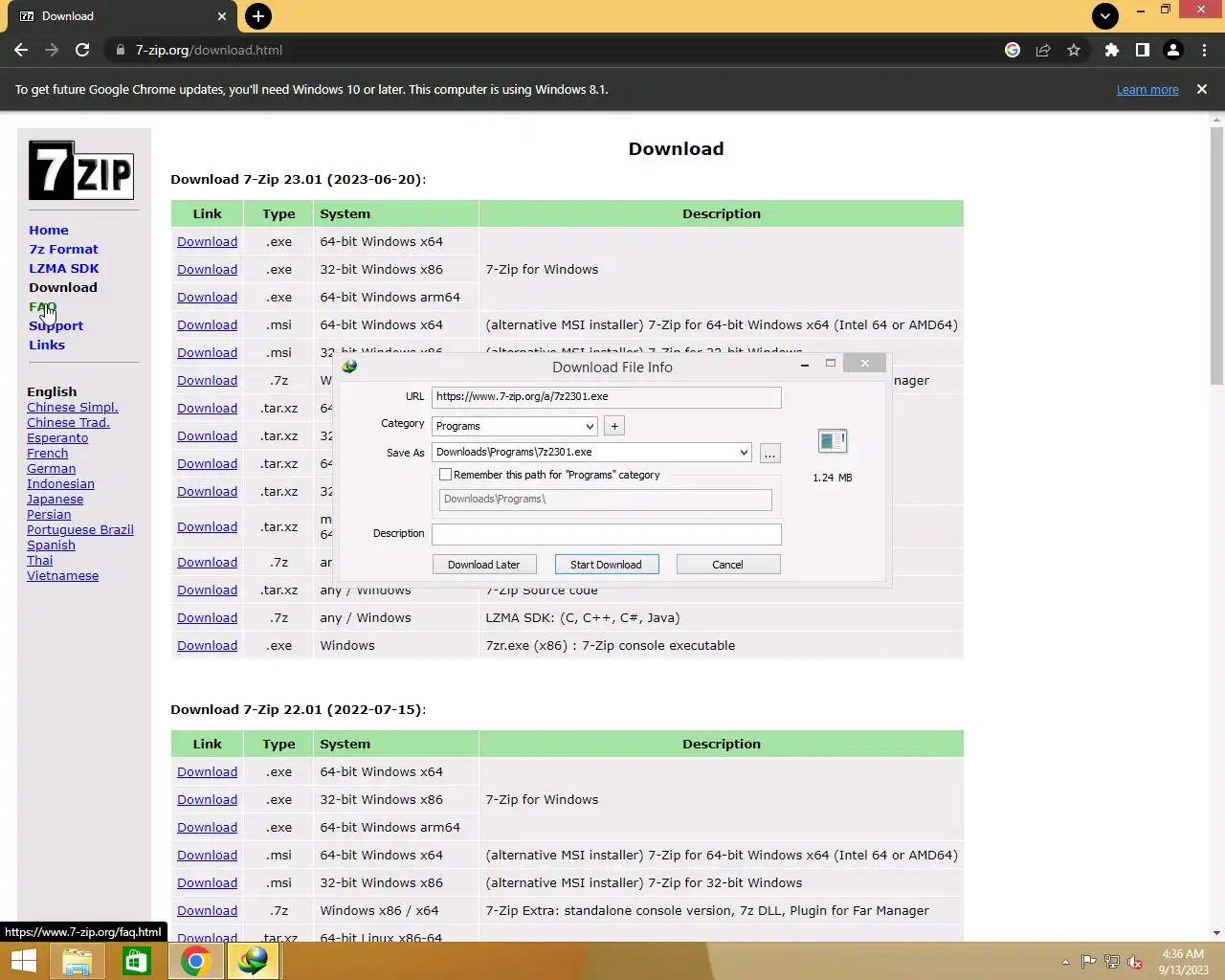1225x980 pixels.
Task: Click the Description input field
Action: [x=606, y=534]
